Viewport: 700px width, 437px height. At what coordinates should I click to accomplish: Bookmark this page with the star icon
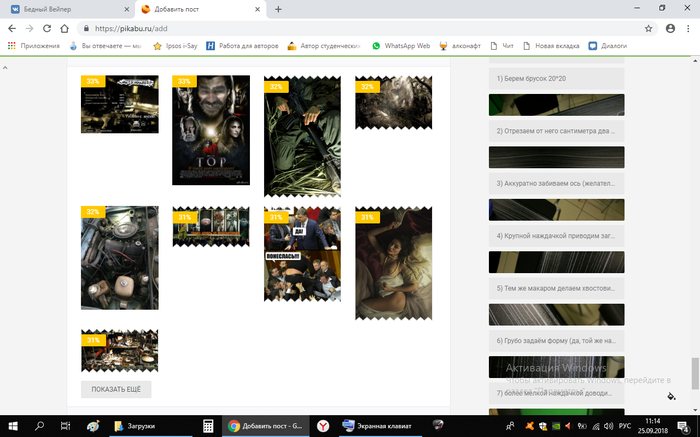(x=648, y=29)
